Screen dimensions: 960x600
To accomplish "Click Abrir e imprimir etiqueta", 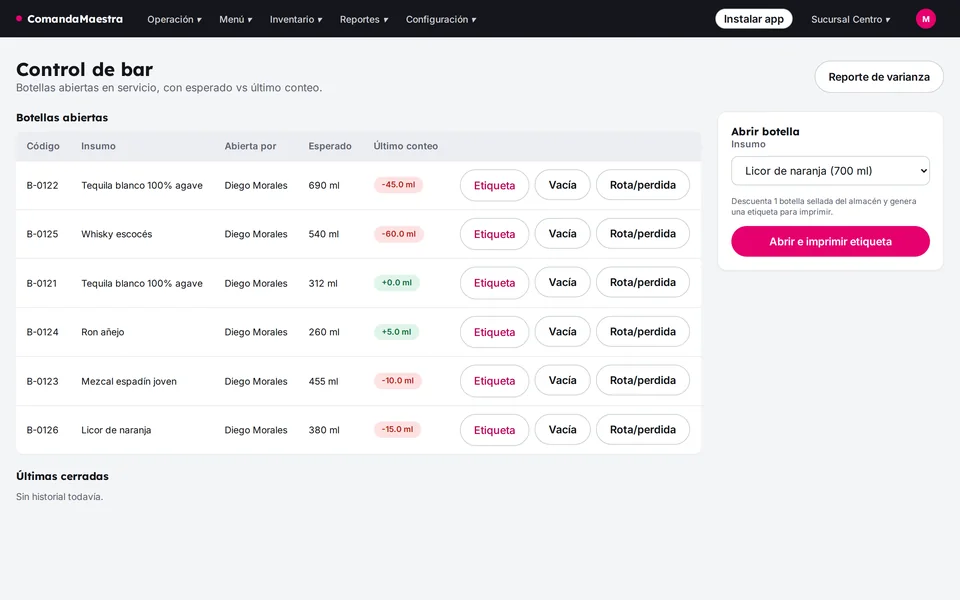I will tap(830, 241).
